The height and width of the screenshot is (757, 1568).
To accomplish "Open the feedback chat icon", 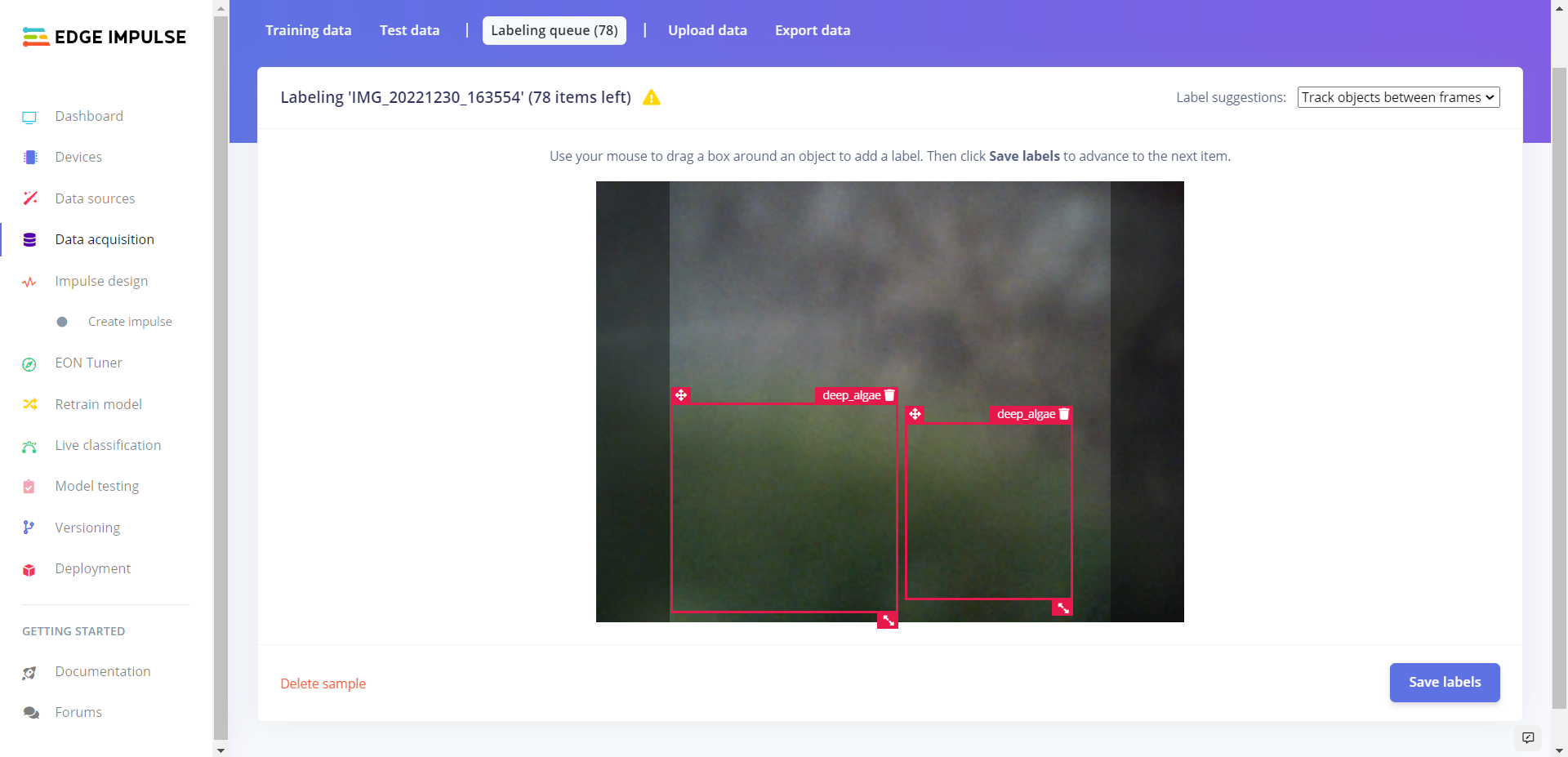I will tap(1528, 737).
